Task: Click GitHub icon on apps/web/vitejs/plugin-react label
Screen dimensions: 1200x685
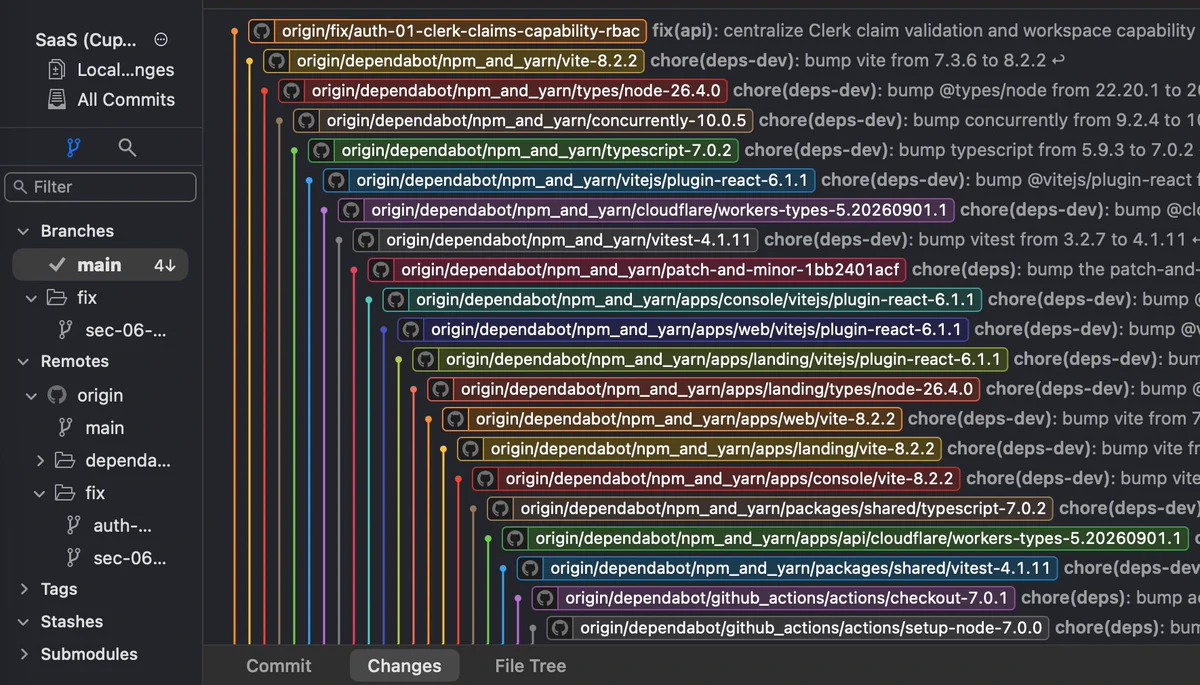Action: pyautogui.click(x=412, y=330)
